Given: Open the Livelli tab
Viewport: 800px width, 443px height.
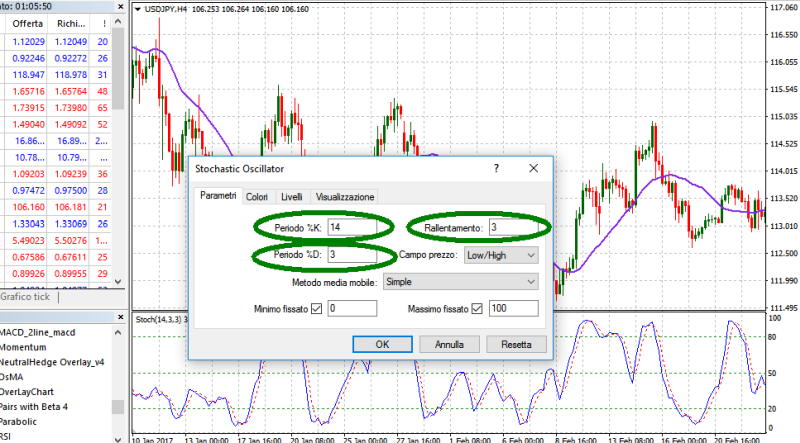Looking at the screenshot, I should pos(291,197).
